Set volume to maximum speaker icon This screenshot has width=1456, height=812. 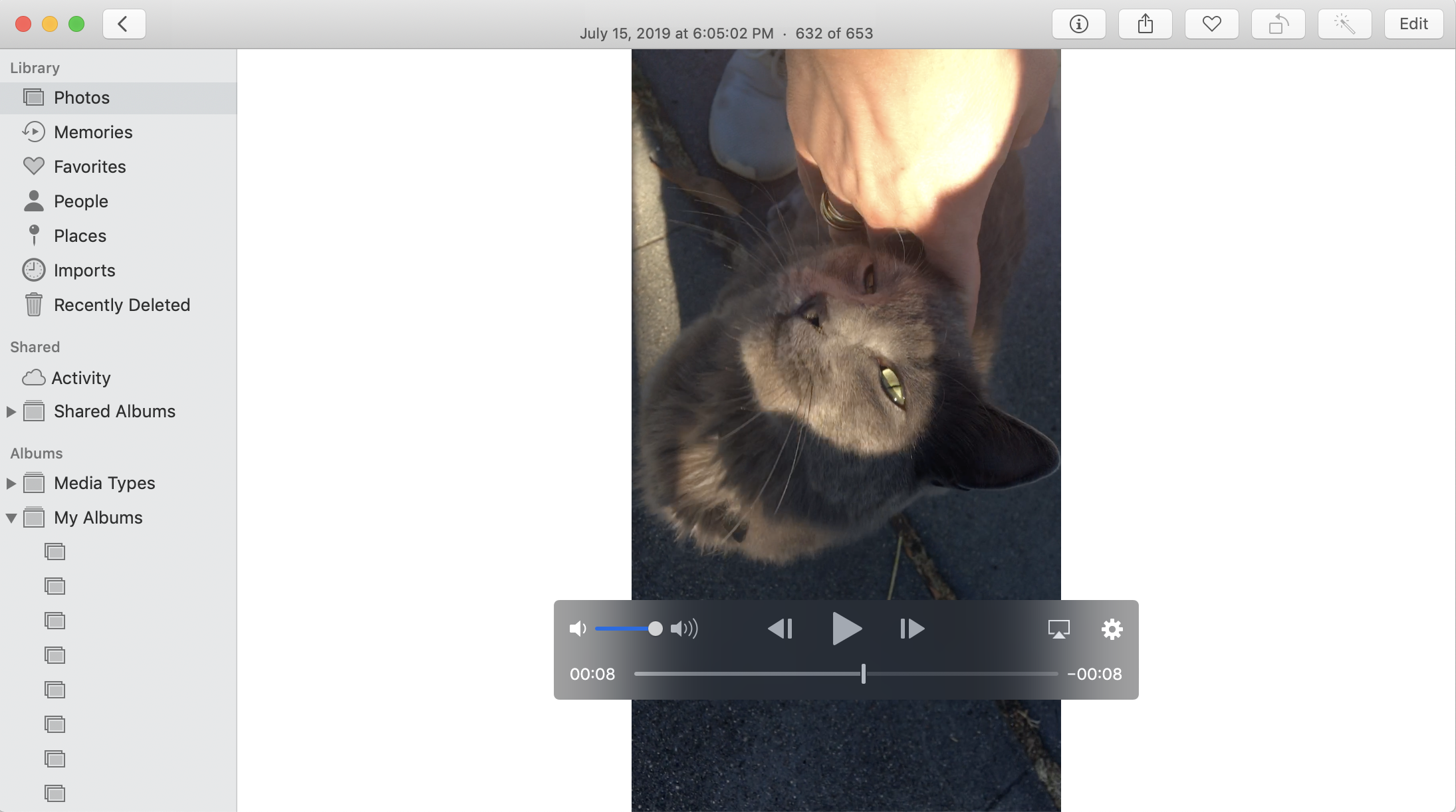pos(684,629)
